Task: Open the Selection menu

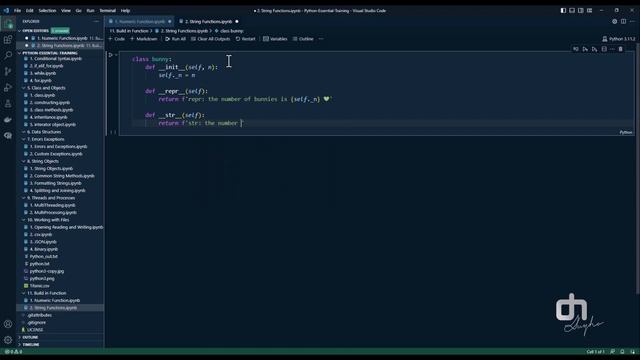Action: (47, 11)
